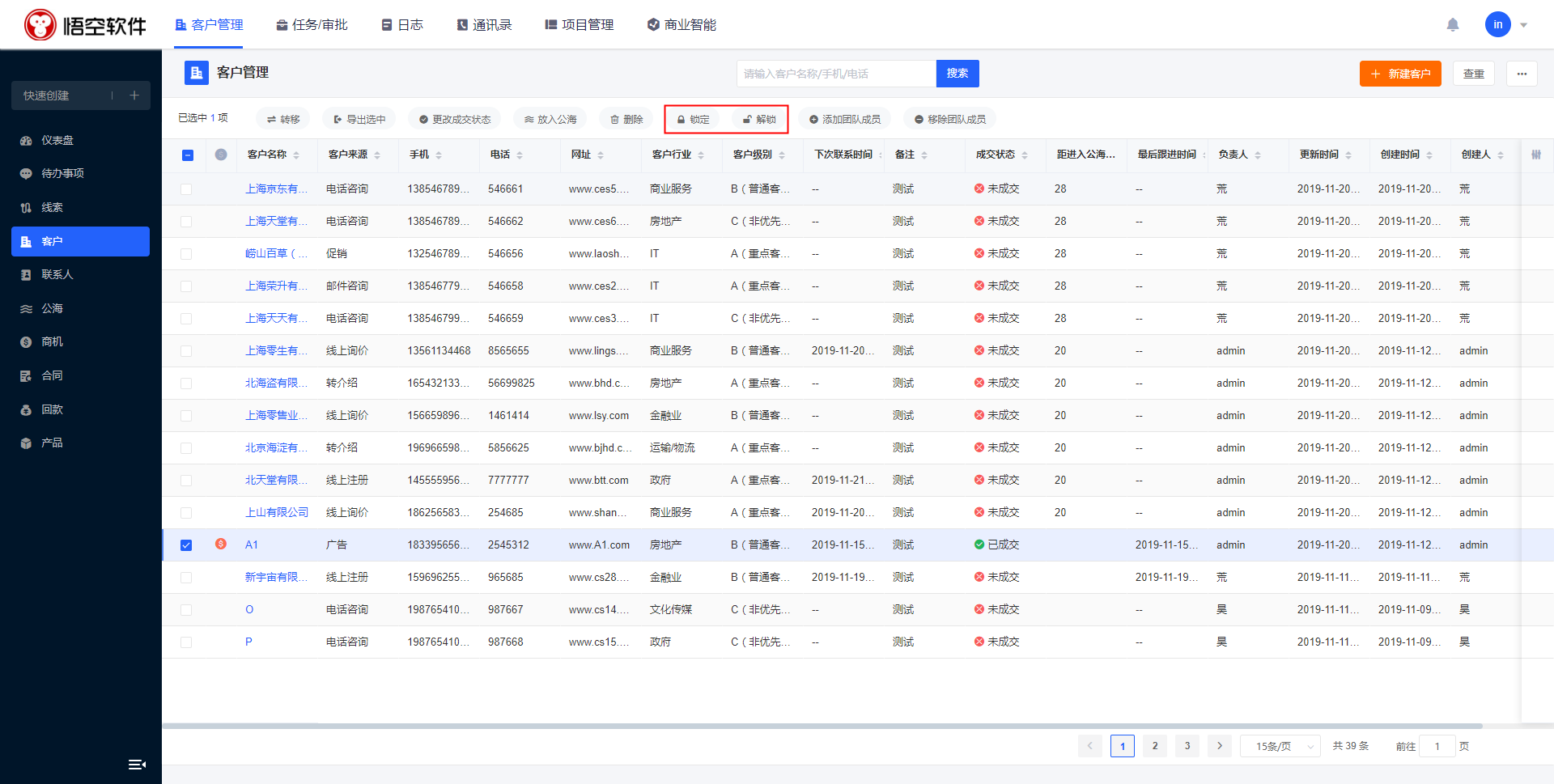The width and height of the screenshot is (1554, 784).
Task: Open the 项目管理 top navigation tab
Action: 580,25
